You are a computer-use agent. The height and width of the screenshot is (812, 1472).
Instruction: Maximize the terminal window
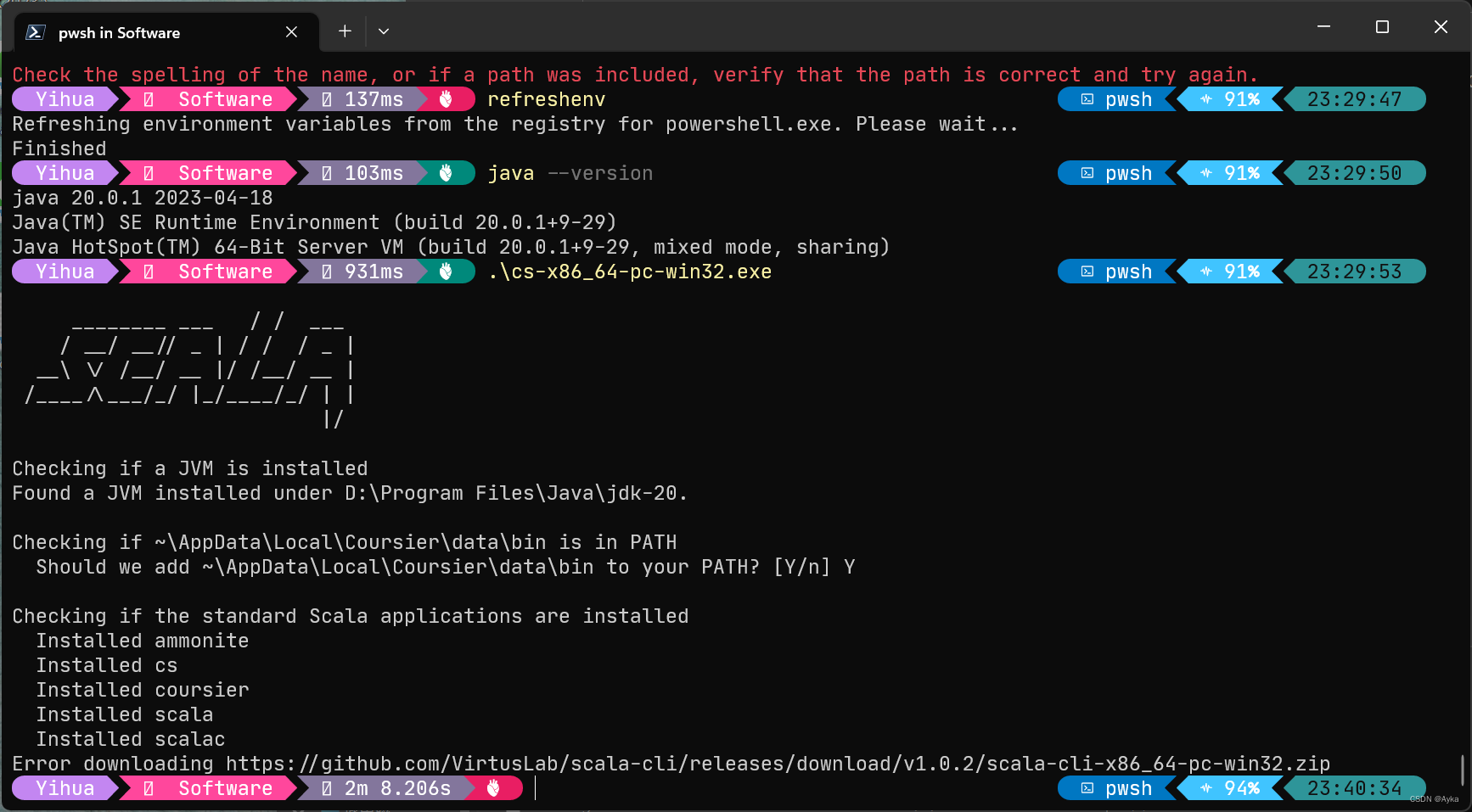1382,27
